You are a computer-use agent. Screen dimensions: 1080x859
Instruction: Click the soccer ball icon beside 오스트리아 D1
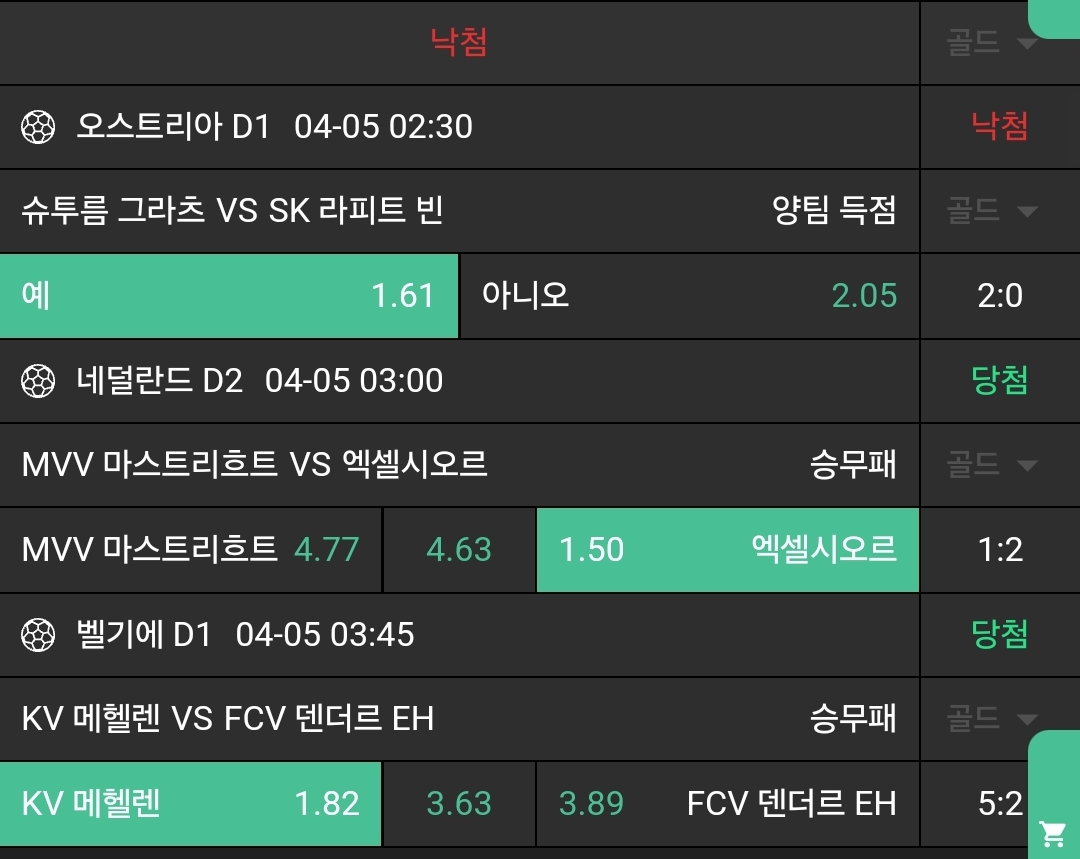click(x=38, y=127)
